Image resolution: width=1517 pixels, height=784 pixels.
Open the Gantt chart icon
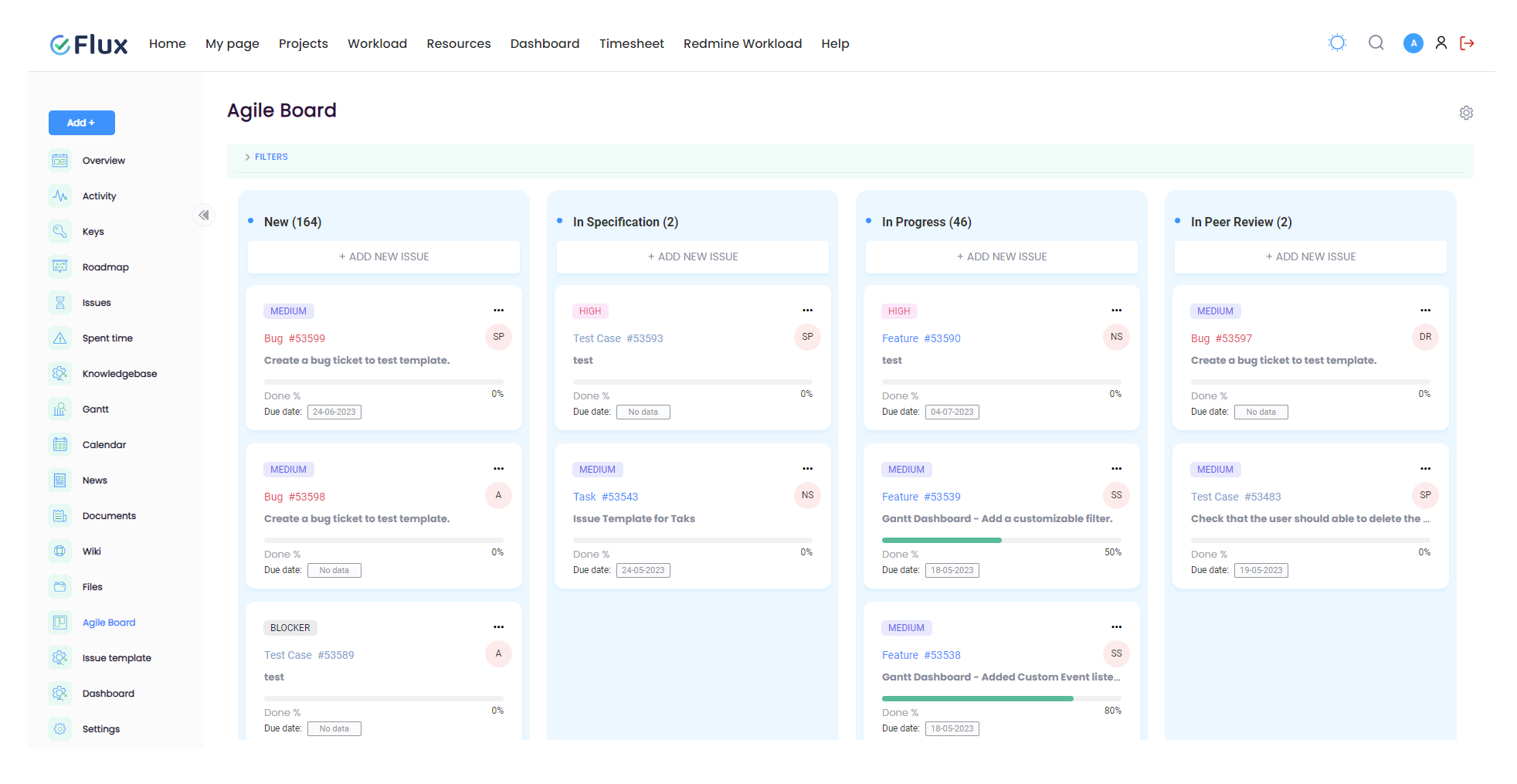[x=59, y=409]
